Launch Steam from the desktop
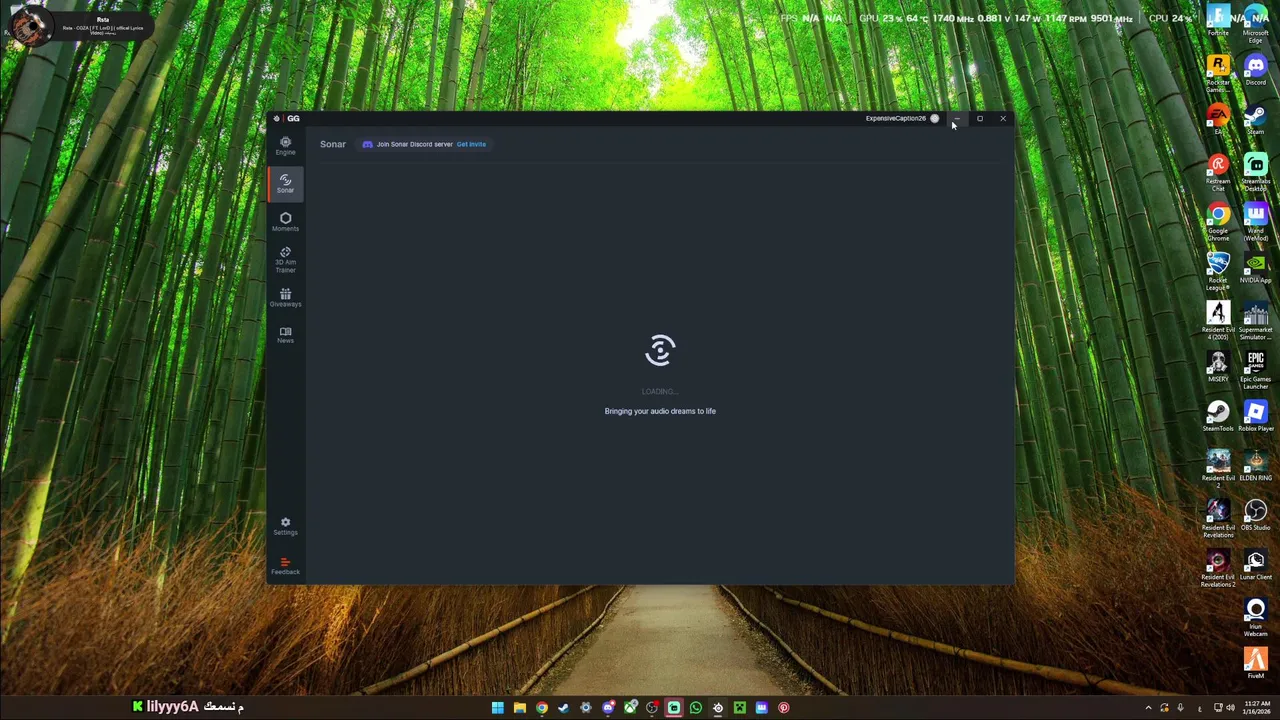This screenshot has height=720, width=1280. point(1255,119)
